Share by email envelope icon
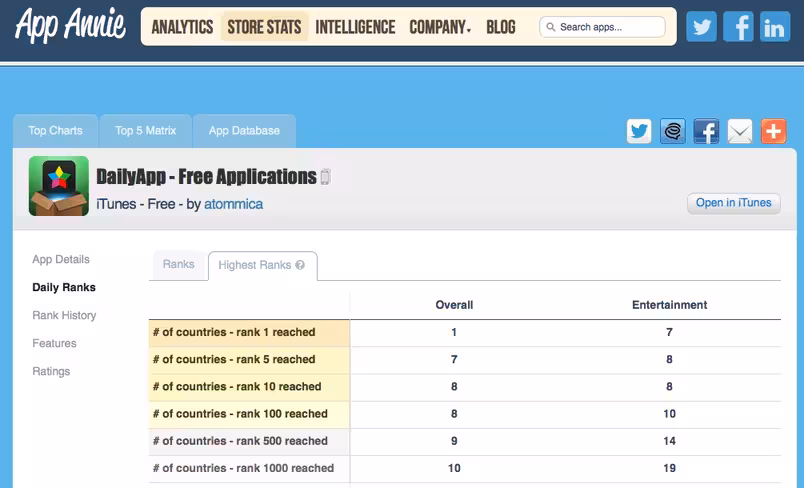The image size is (804, 488). tap(740, 131)
